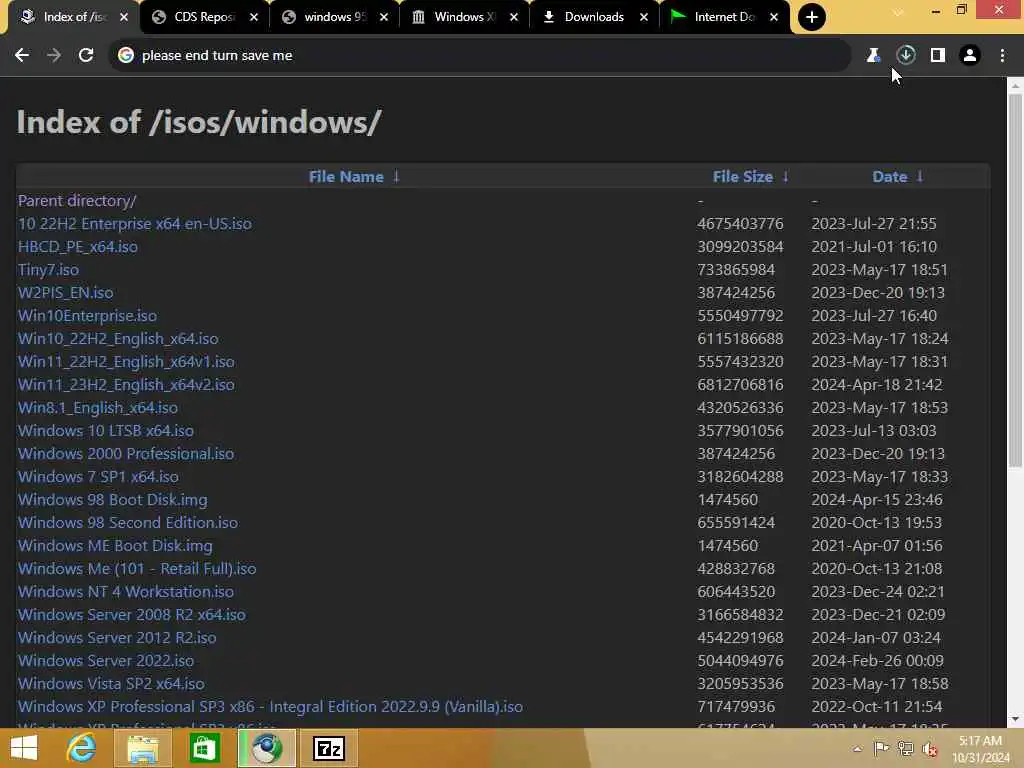Click the Win10Enterprise.iso link
The height and width of the screenshot is (768, 1024).
coord(88,315)
